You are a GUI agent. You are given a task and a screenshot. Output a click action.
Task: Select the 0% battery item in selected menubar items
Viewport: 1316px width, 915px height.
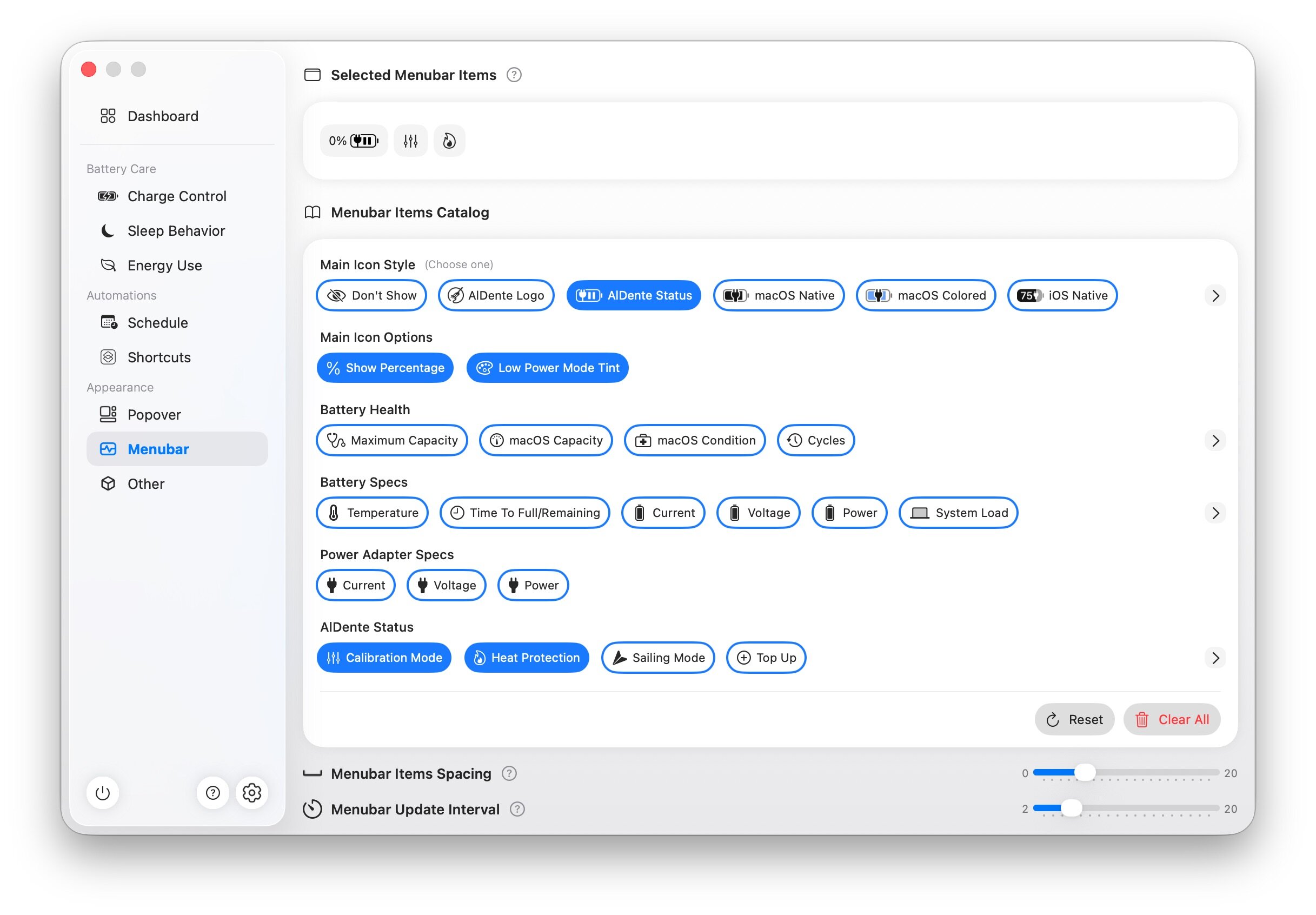coord(354,141)
